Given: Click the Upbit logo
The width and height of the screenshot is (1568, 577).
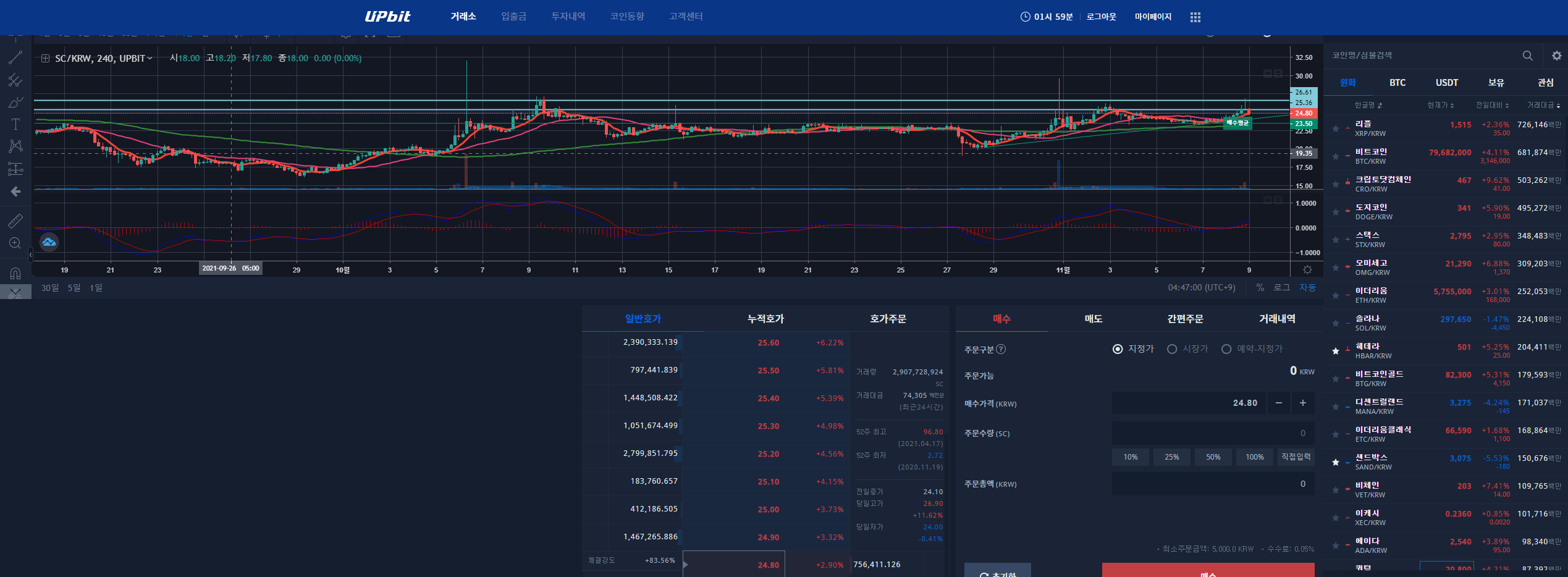Looking at the screenshot, I should click(387, 17).
